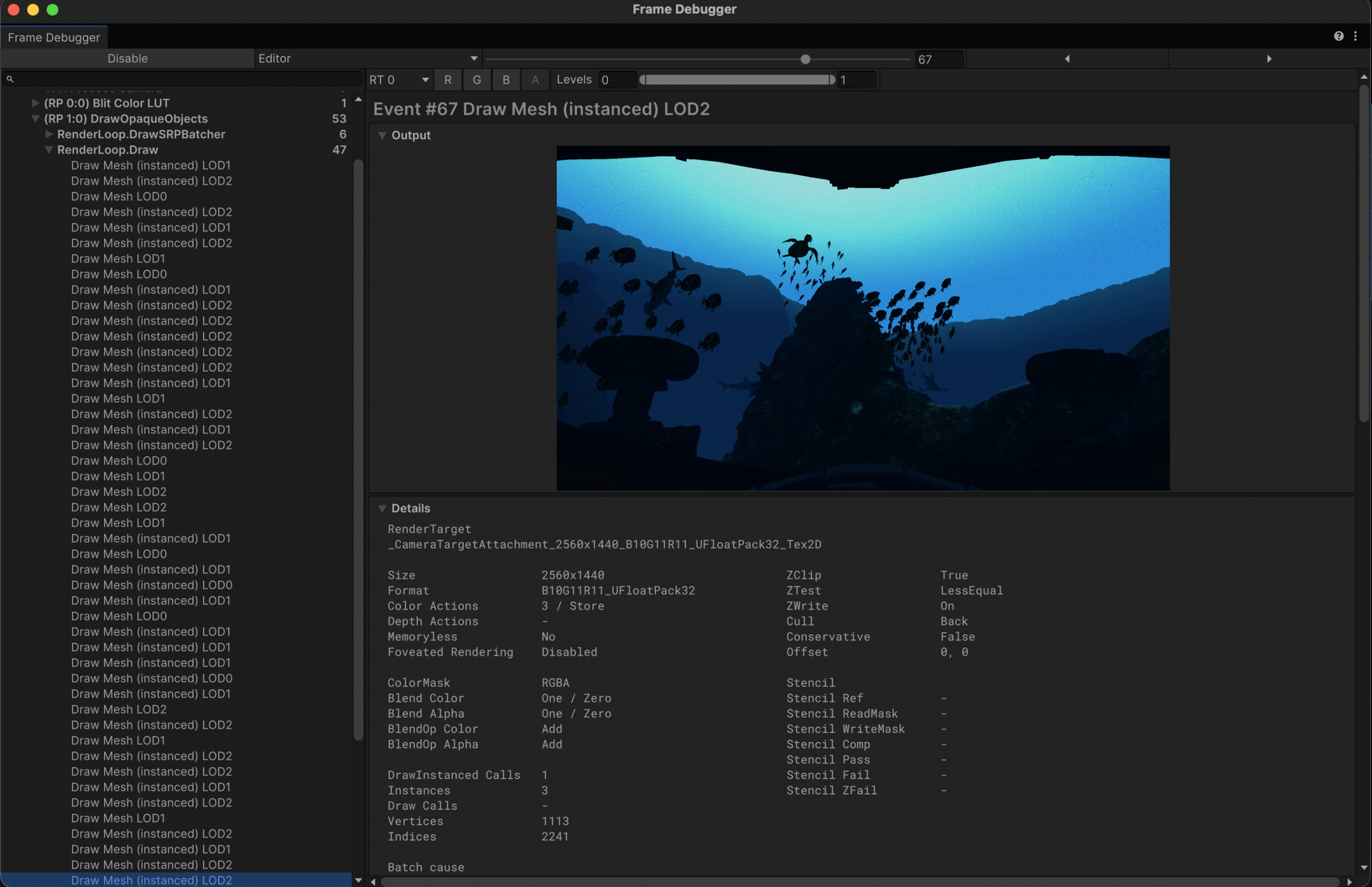Click the Cull value Back
This screenshot has height=887, width=1372.
[955, 622]
